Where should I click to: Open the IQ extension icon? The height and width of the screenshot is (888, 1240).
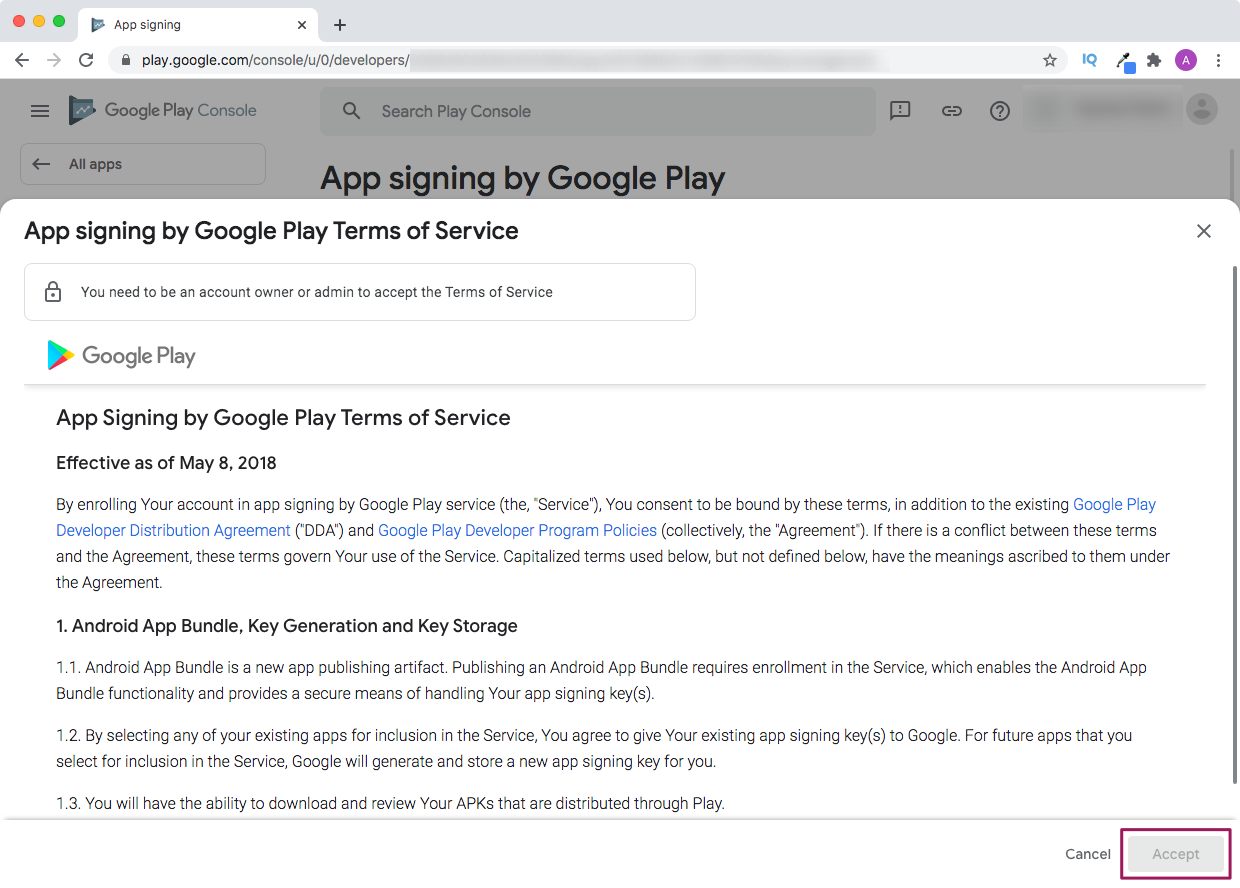click(1090, 60)
